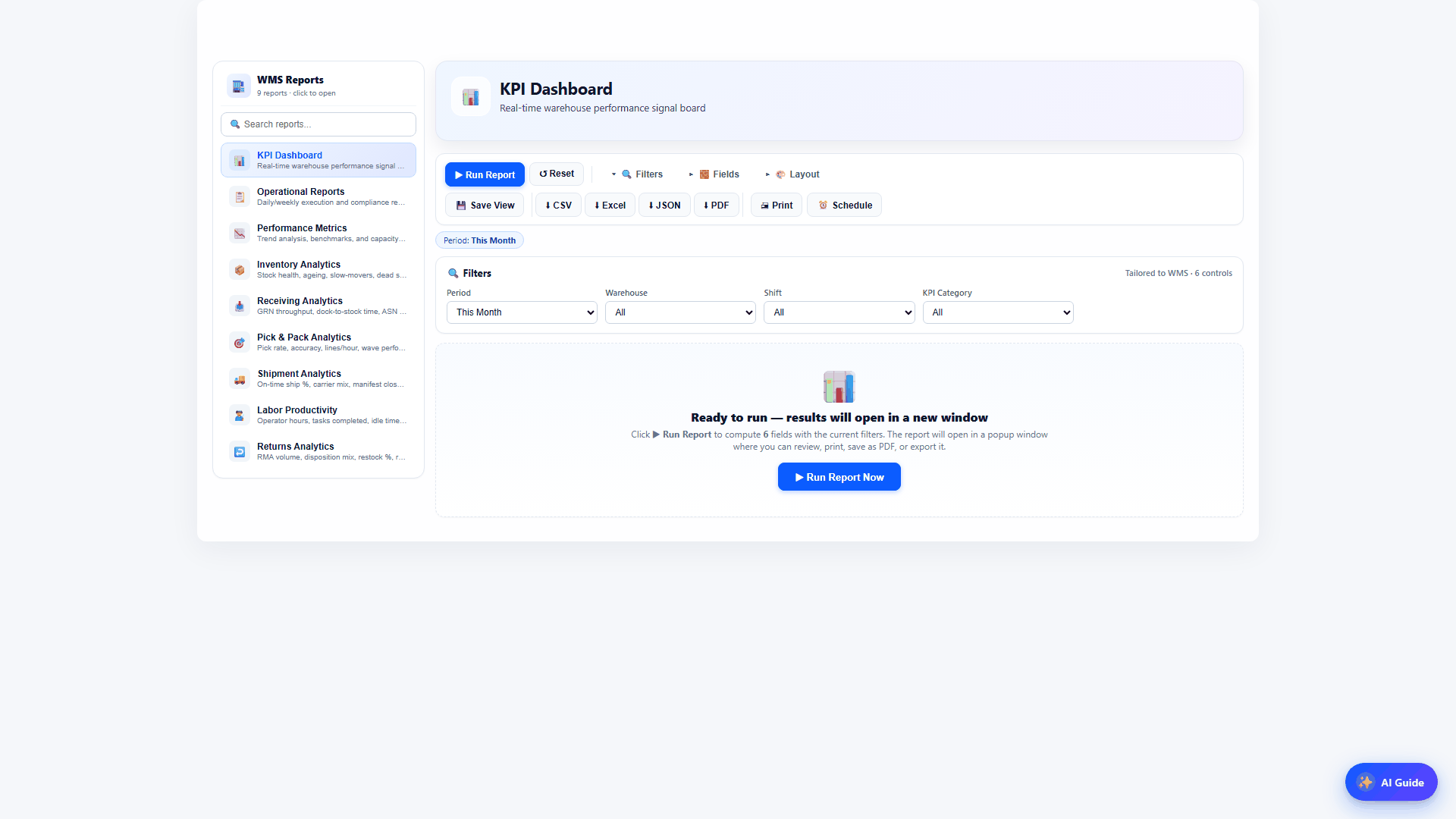Viewport: 1456px width, 819px height.
Task: Click the Pick & Pack Analytics target icon
Action: pyautogui.click(x=240, y=342)
